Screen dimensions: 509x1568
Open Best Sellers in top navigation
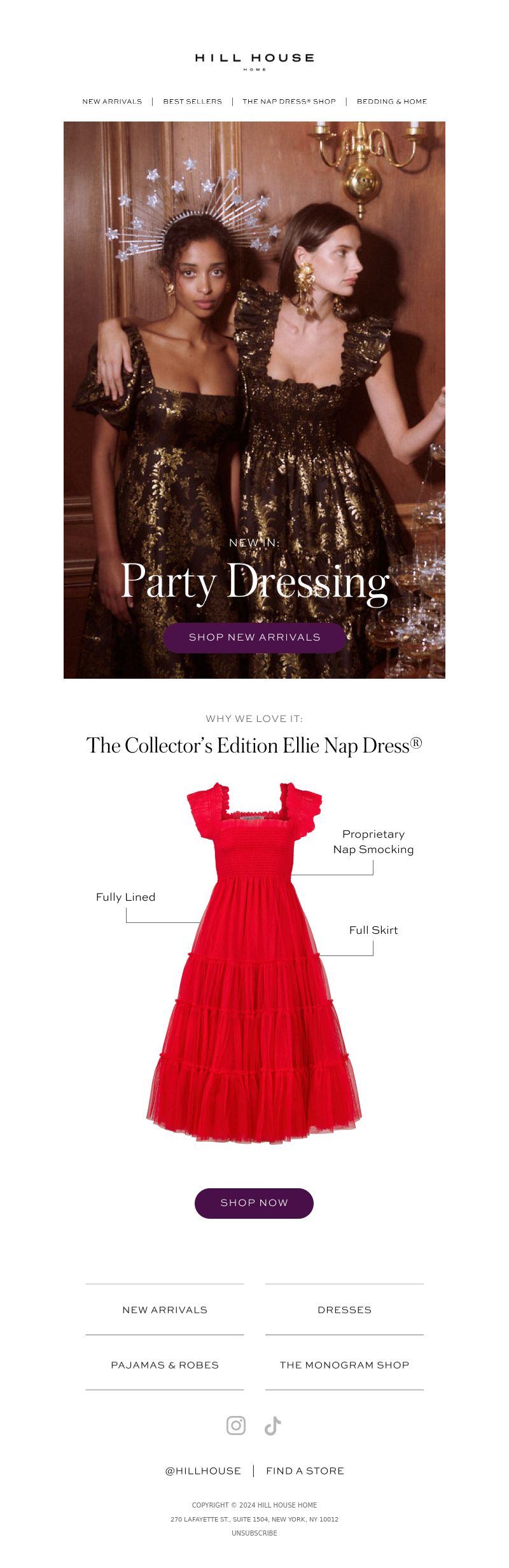(x=192, y=101)
